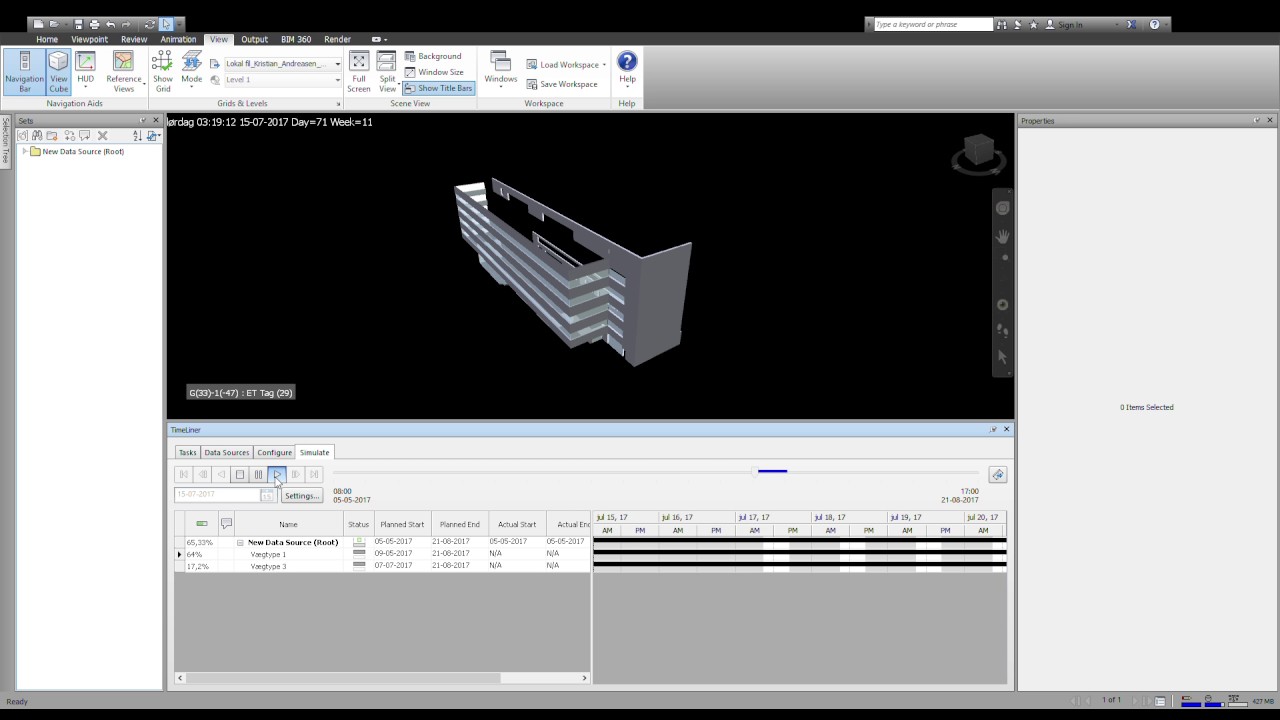Open the Split View menu
Screen dimensions: 1280x720
pyautogui.click(x=387, y=72)
